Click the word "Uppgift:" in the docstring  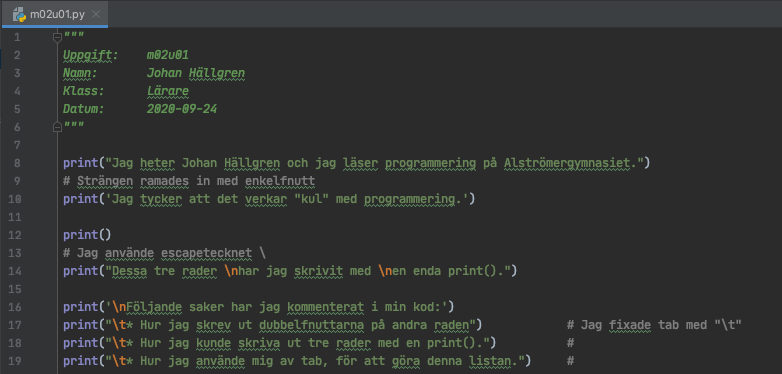click(91, 55)
